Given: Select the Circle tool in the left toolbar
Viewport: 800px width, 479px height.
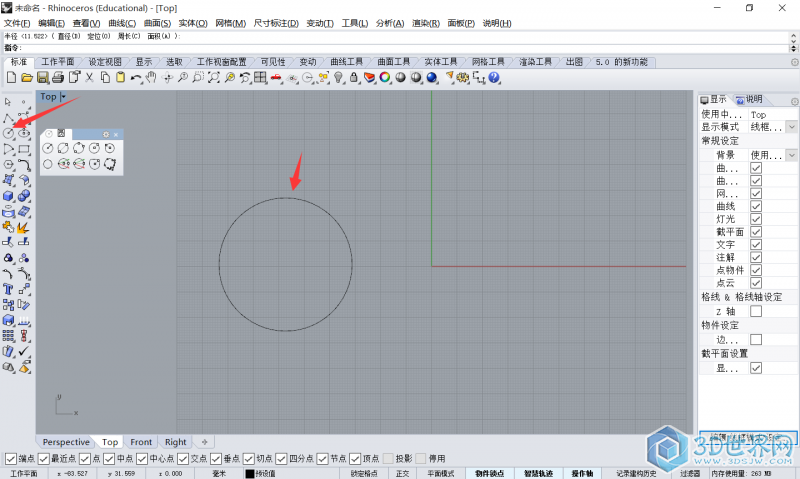Looking at the screenshot, I should tap(9, 133).
